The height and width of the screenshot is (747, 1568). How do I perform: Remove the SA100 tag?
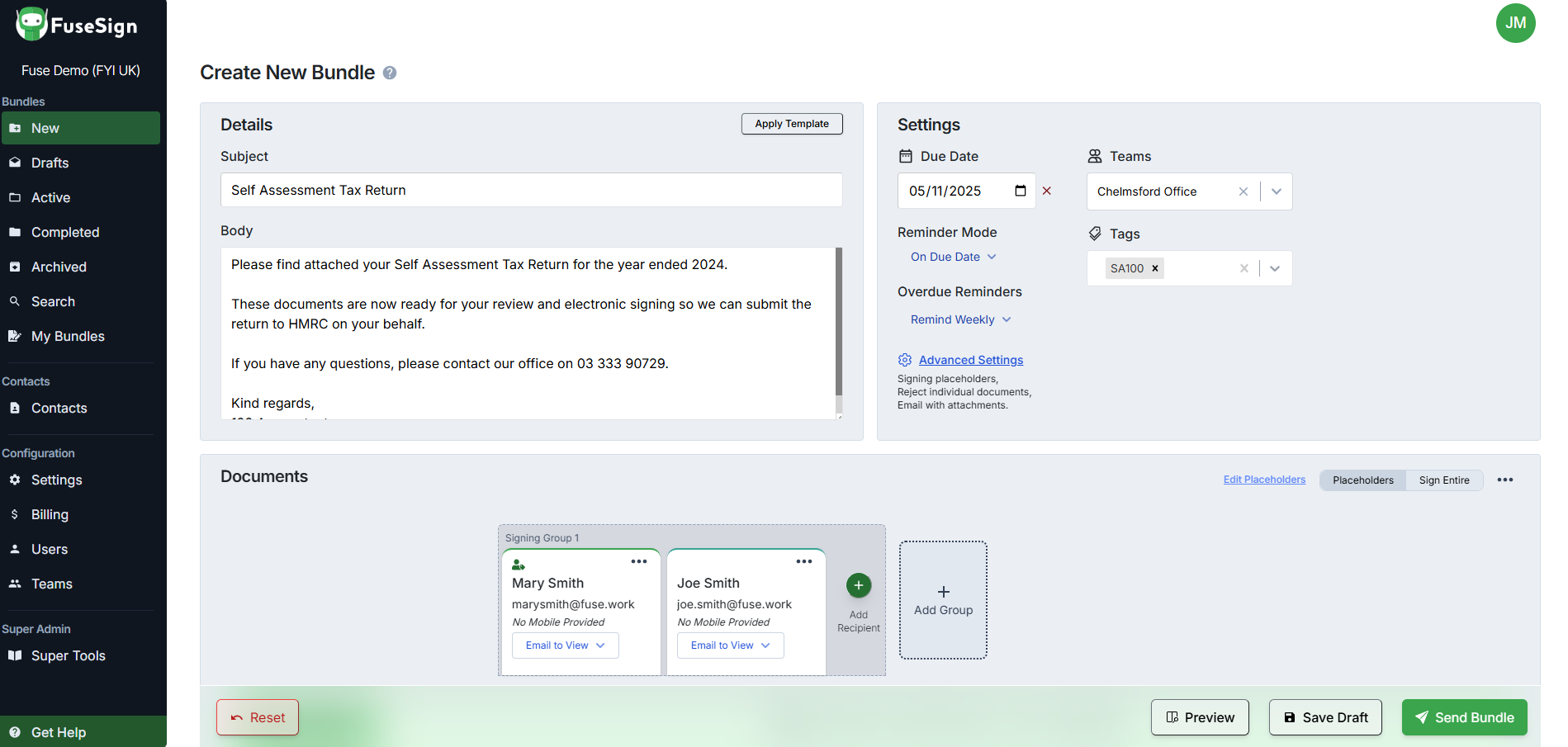pyautogui.click(x=1155, y=268)
